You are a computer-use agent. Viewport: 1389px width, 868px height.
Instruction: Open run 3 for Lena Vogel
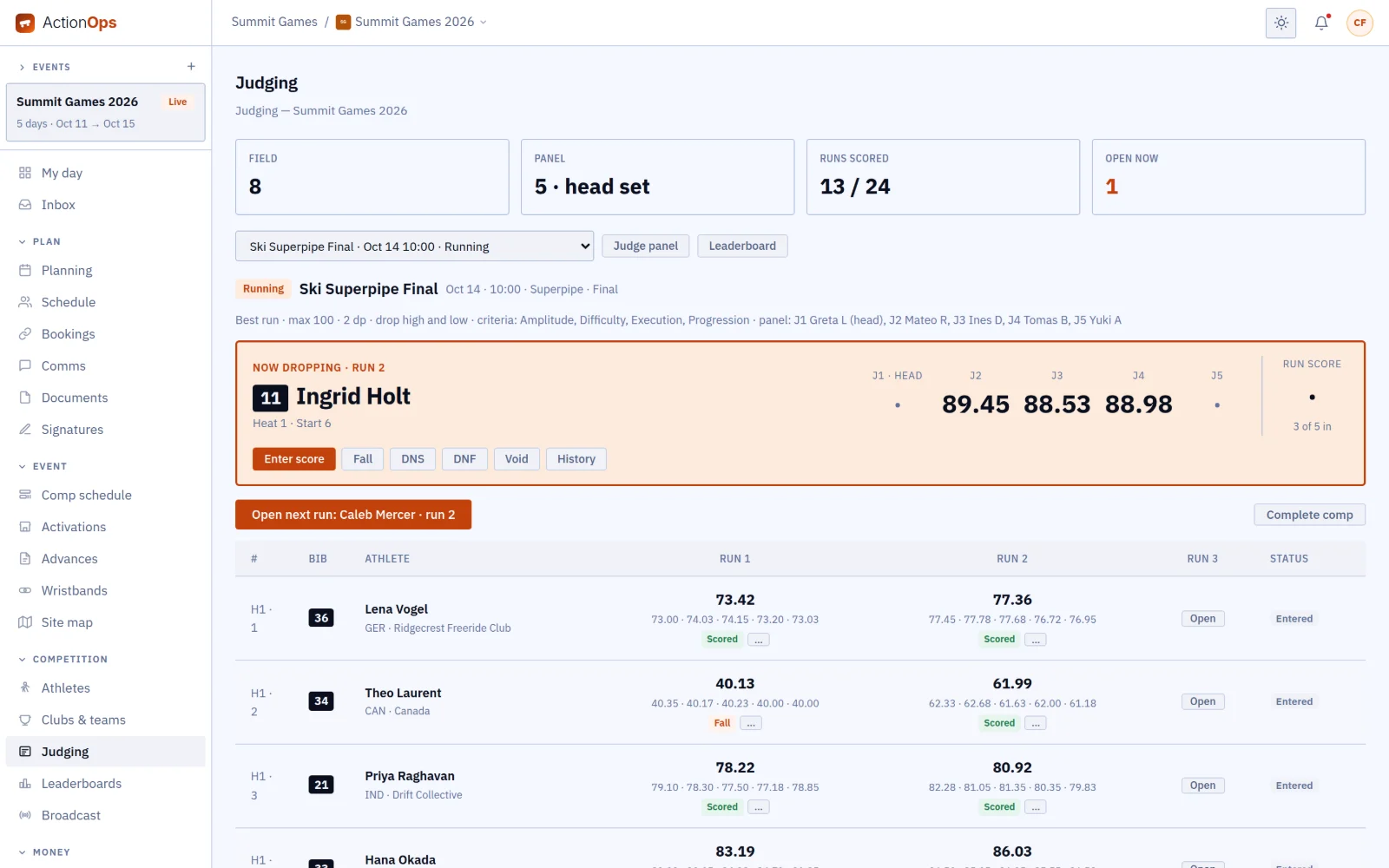(x=1202, y=619)
